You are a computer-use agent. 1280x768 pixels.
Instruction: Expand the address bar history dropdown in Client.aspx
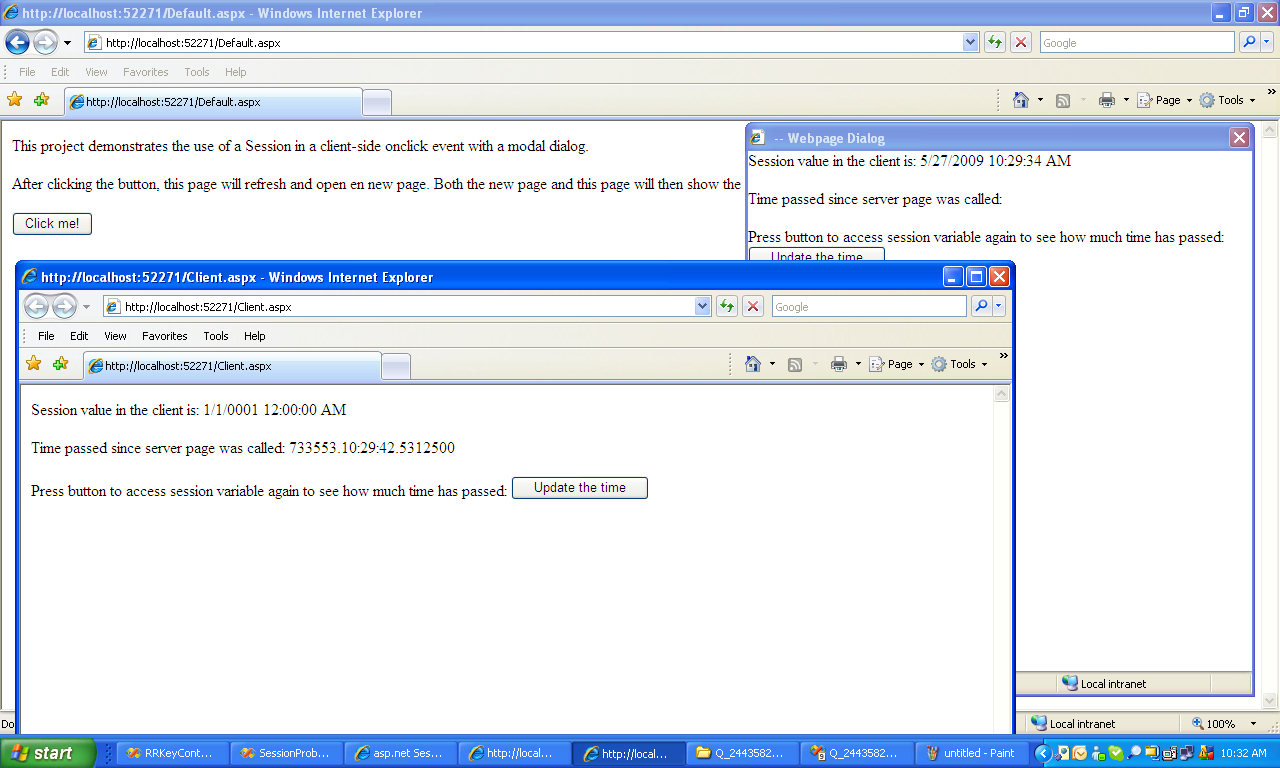pyautogui.click(x=703, y=306)
